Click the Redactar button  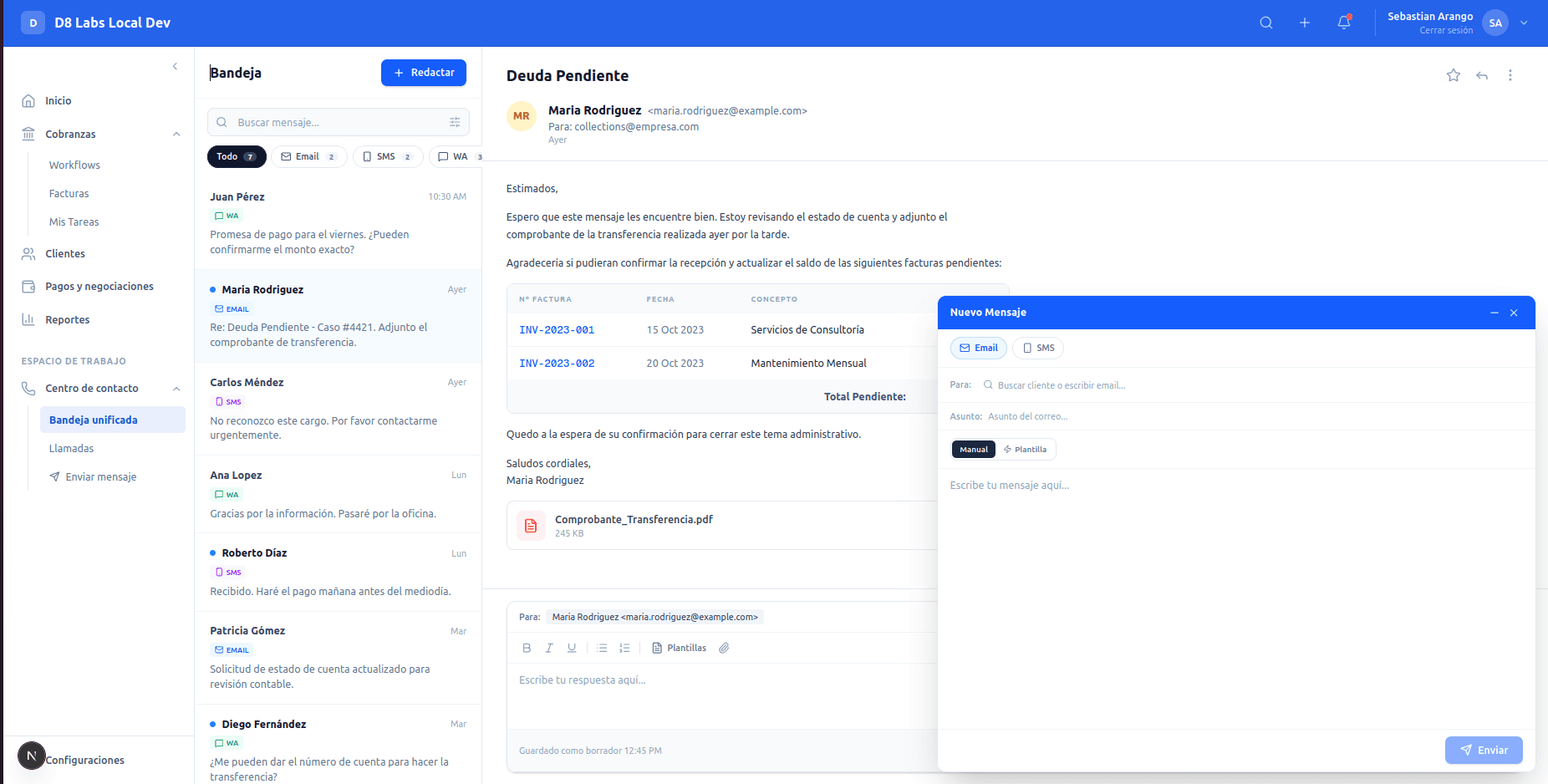pos(424,73)
